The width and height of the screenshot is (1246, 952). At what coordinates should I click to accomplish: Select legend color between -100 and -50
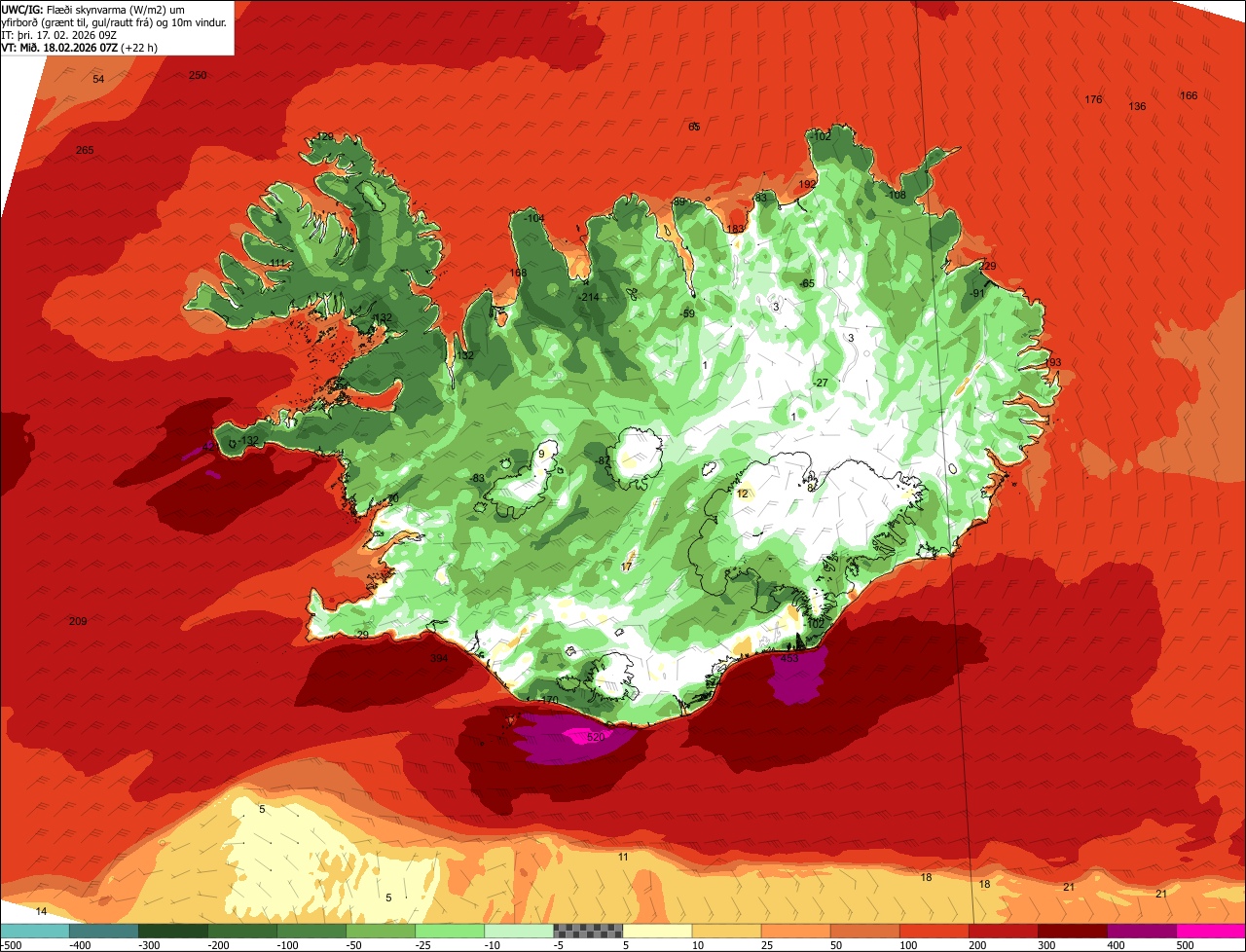click(x=311, y=931)
